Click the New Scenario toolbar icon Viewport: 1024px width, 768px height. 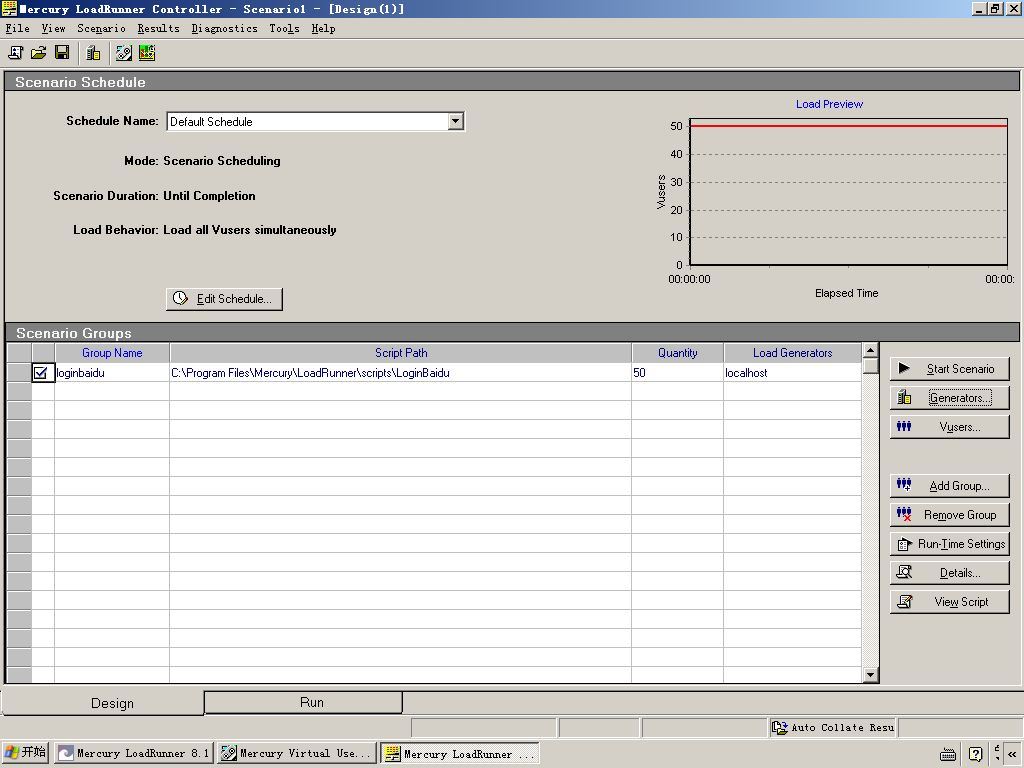pyautogui.click(x=15, y=53)
